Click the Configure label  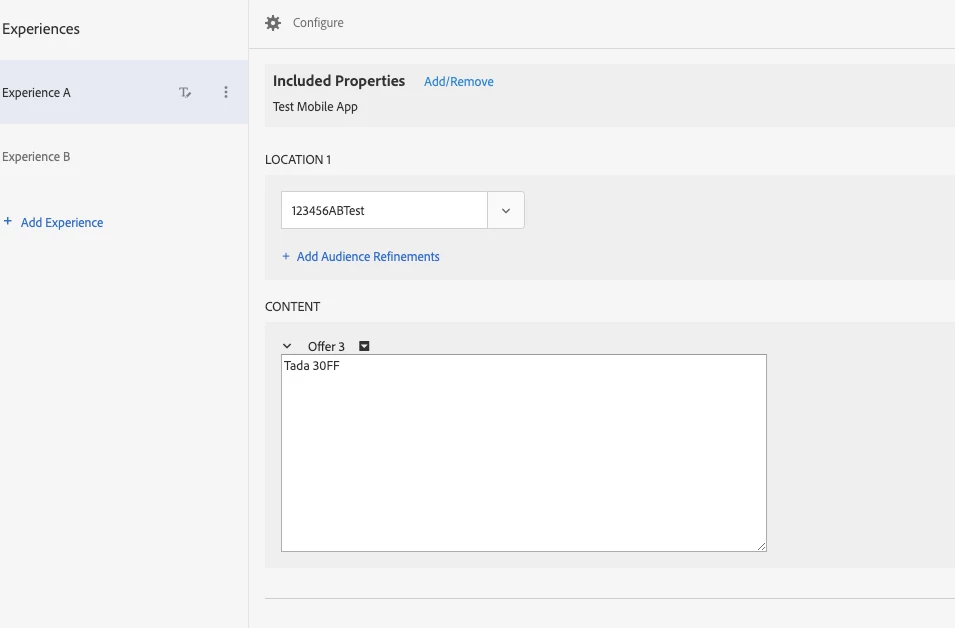(x=318, y=23)
